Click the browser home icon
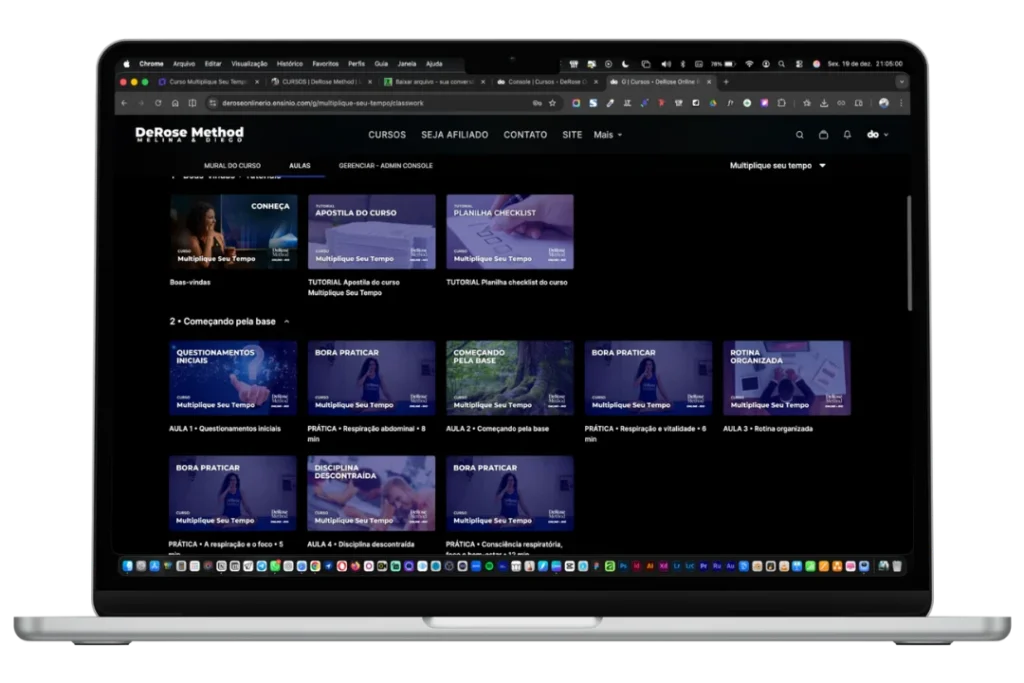 click(175, 103)
